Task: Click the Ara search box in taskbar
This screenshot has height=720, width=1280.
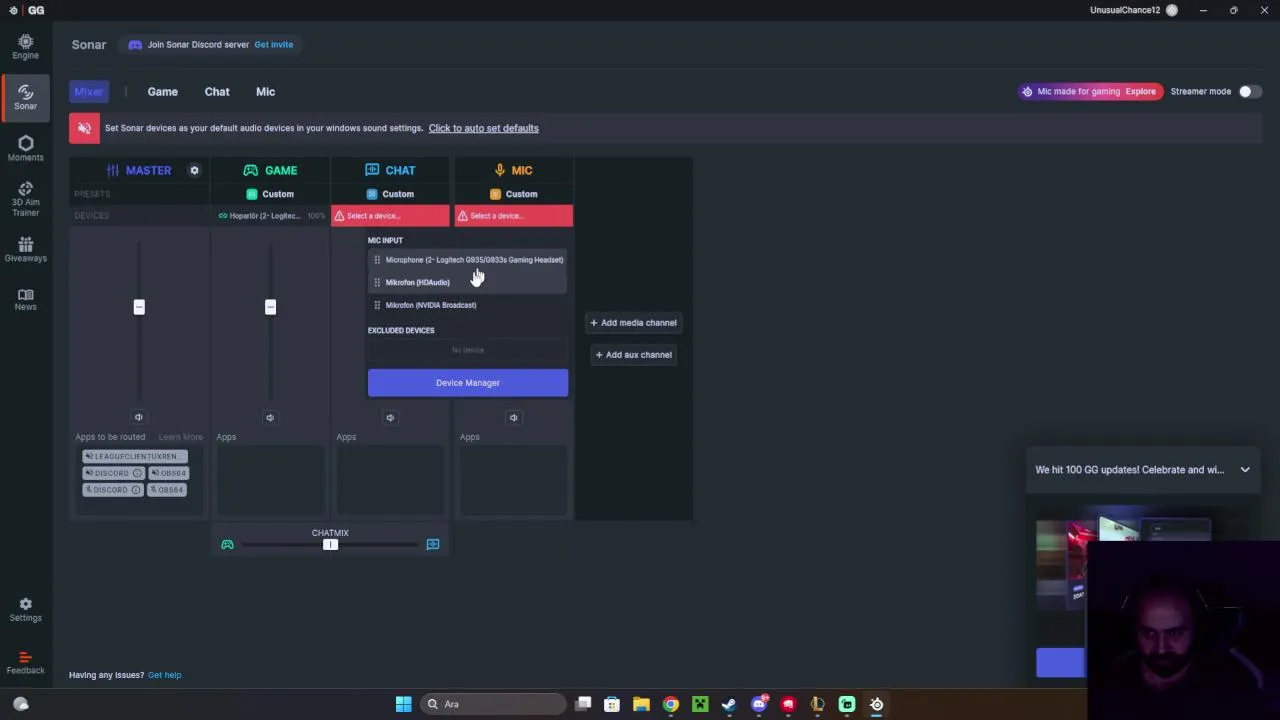Action: [x=492, y=704]
